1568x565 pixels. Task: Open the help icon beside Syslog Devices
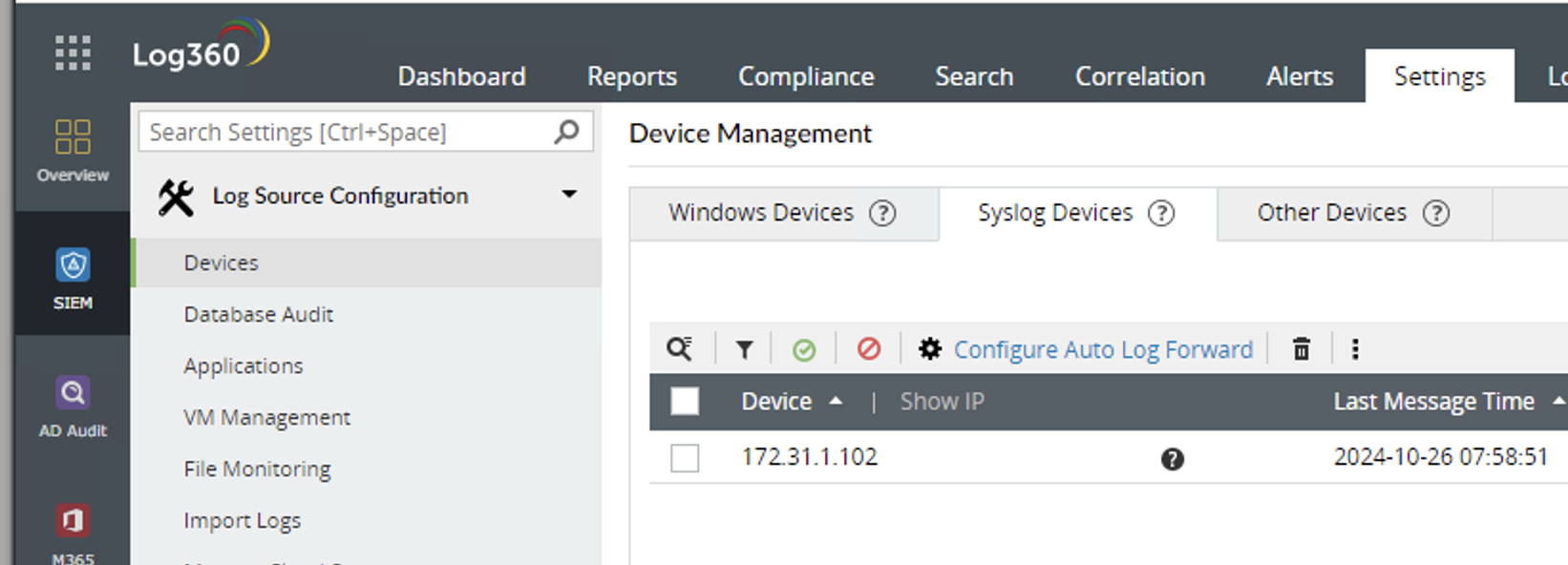pos(1161,213)
